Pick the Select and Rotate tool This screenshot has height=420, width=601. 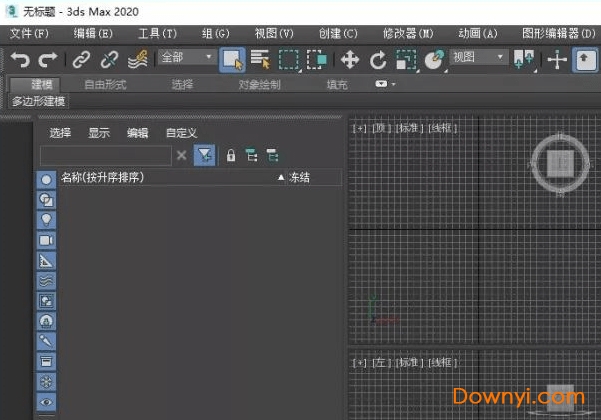pos(378,59)
